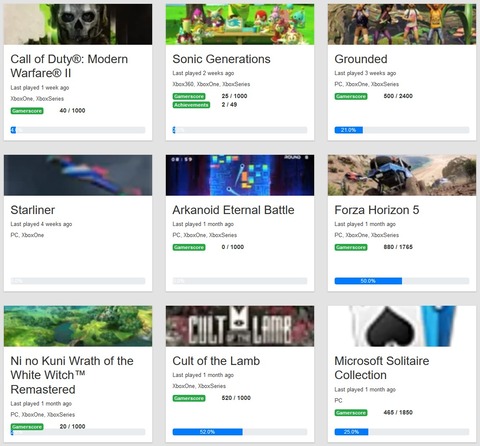480x446 pixels.
Task: Click the Gamerscore badge on Cult of the Lamb card
Action: (189, 398)
